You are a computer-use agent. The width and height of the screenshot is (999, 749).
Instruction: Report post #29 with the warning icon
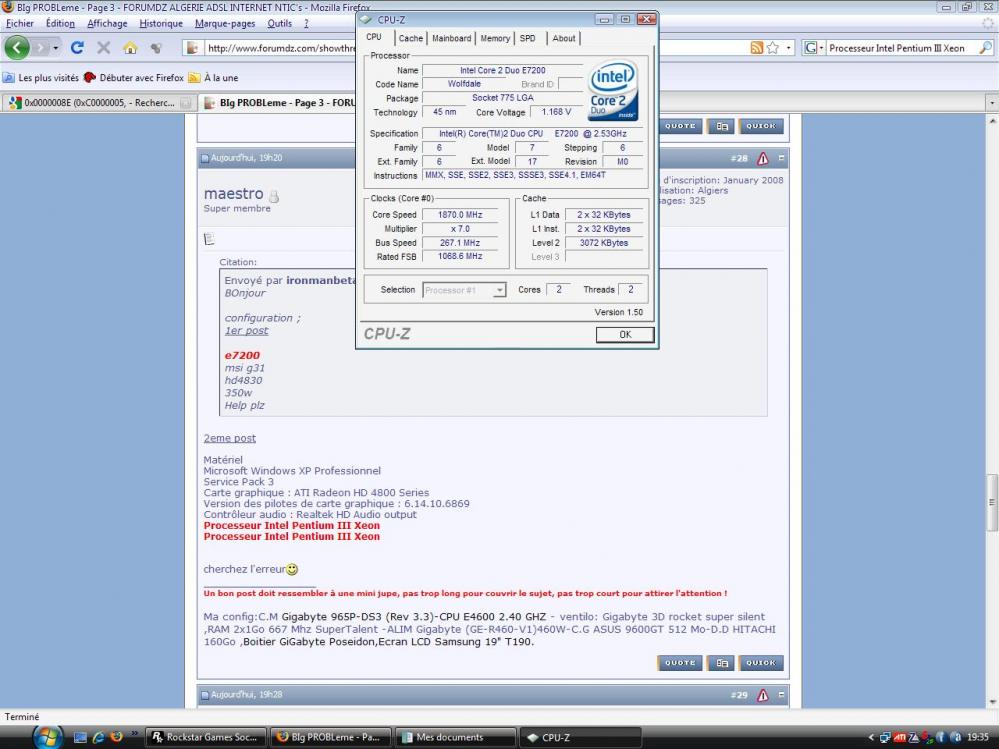click(x=763, y=695)
